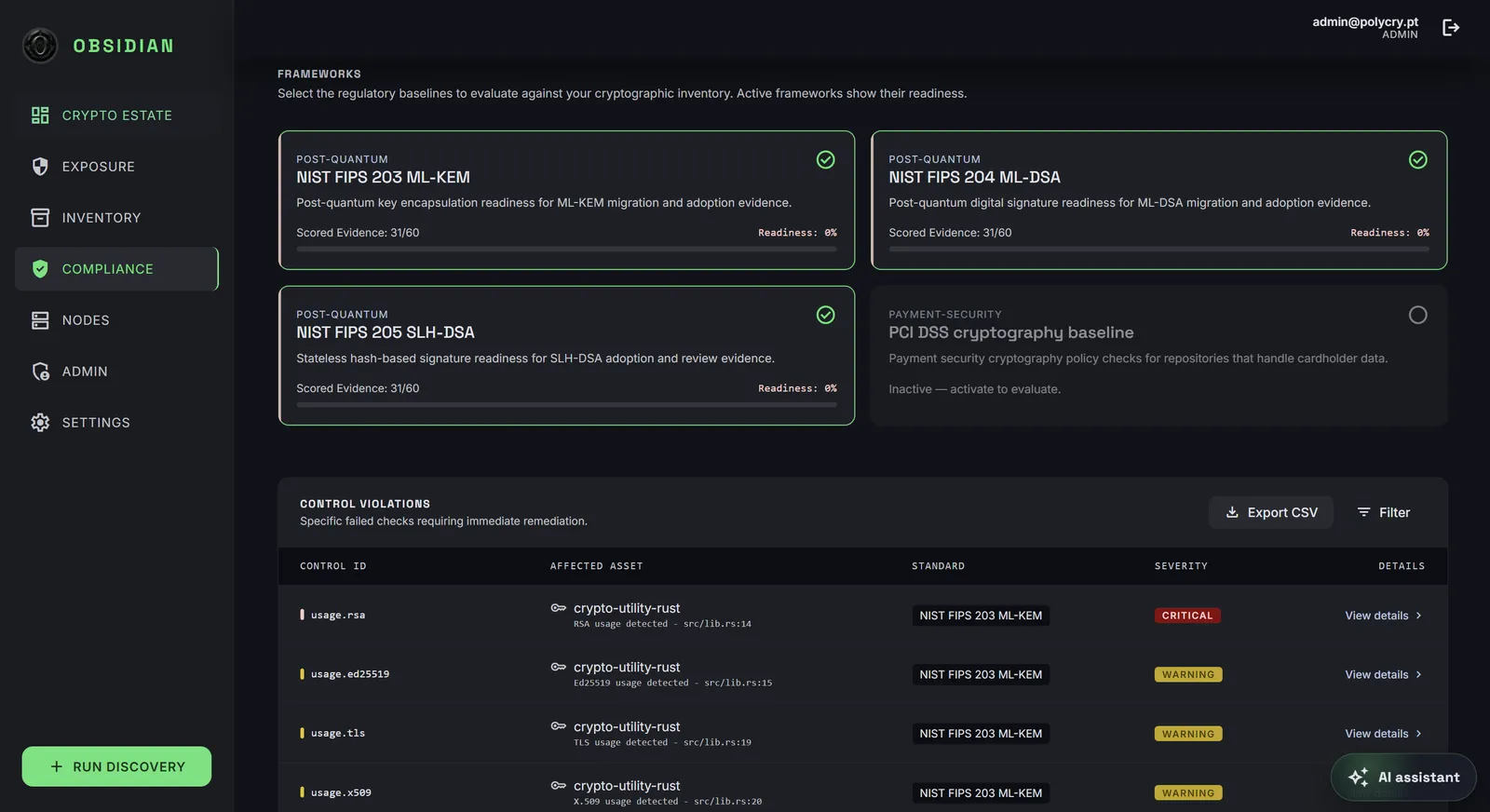Select the Compliance menu item
1490x812 pixels.
click(x=116, y=269)
